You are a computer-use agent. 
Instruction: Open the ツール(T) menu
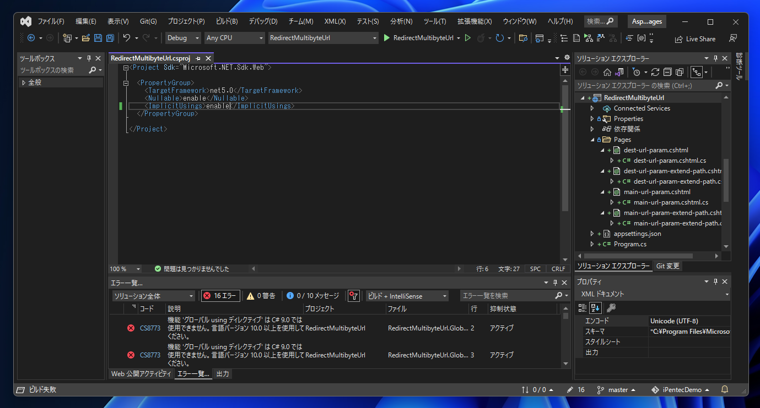[x=434, y=21]
